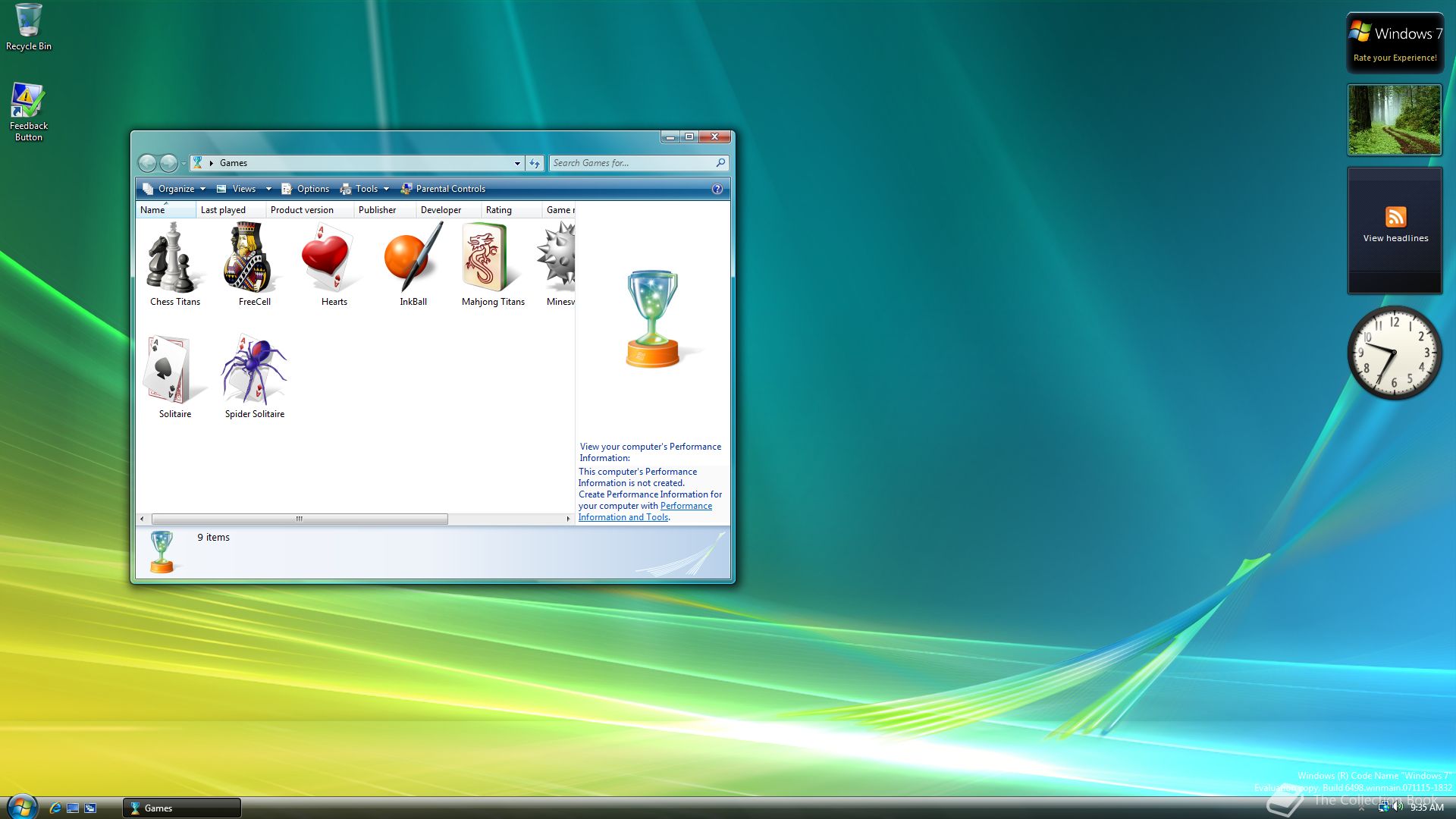The width and height of the screenshot is (1456, 819).
Task: Open Parental Controls from toolbar
Action: pos(443,189)
